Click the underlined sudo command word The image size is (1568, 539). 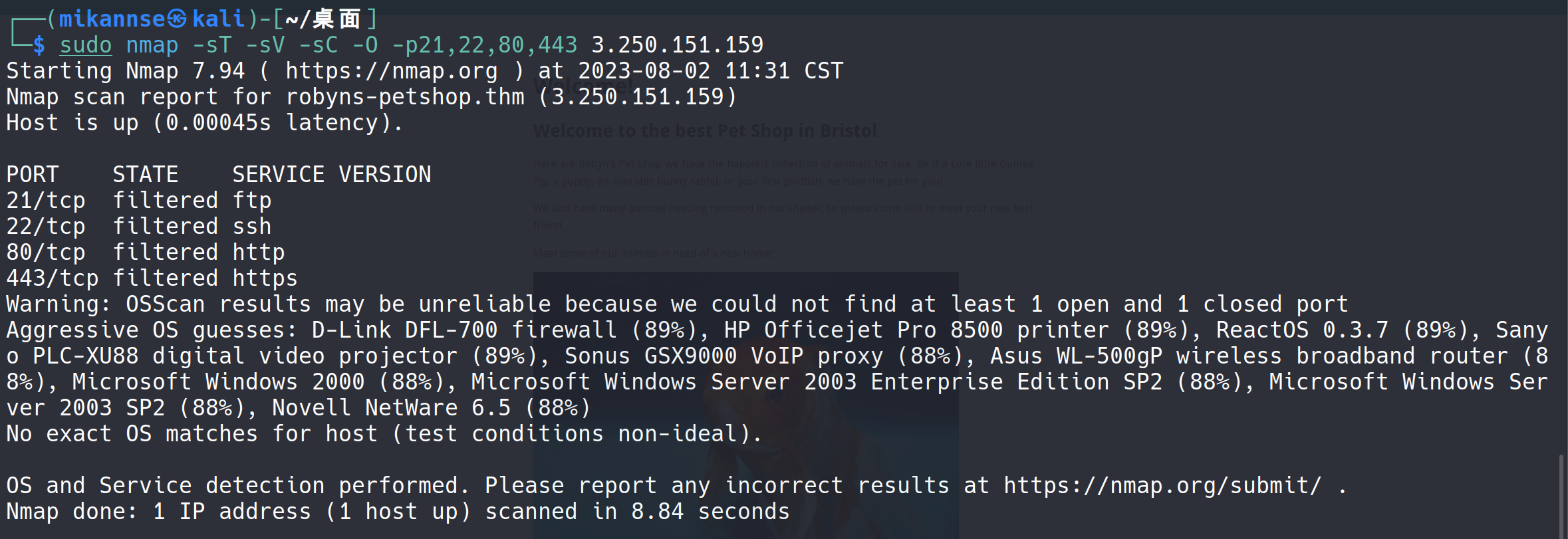pyautogui.click(x=86, y=45)
